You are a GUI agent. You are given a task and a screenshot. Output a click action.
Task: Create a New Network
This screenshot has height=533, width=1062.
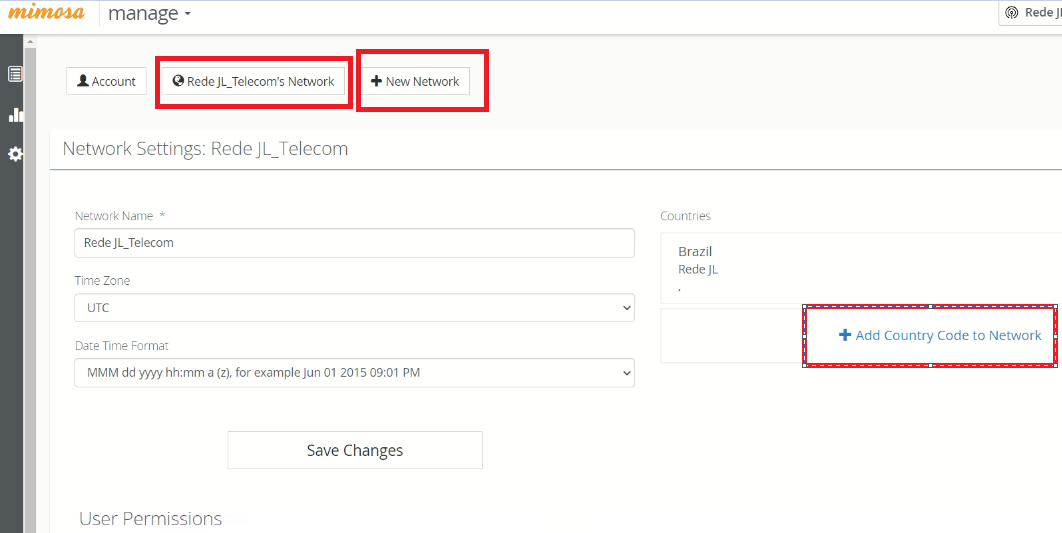click(415, 81)
